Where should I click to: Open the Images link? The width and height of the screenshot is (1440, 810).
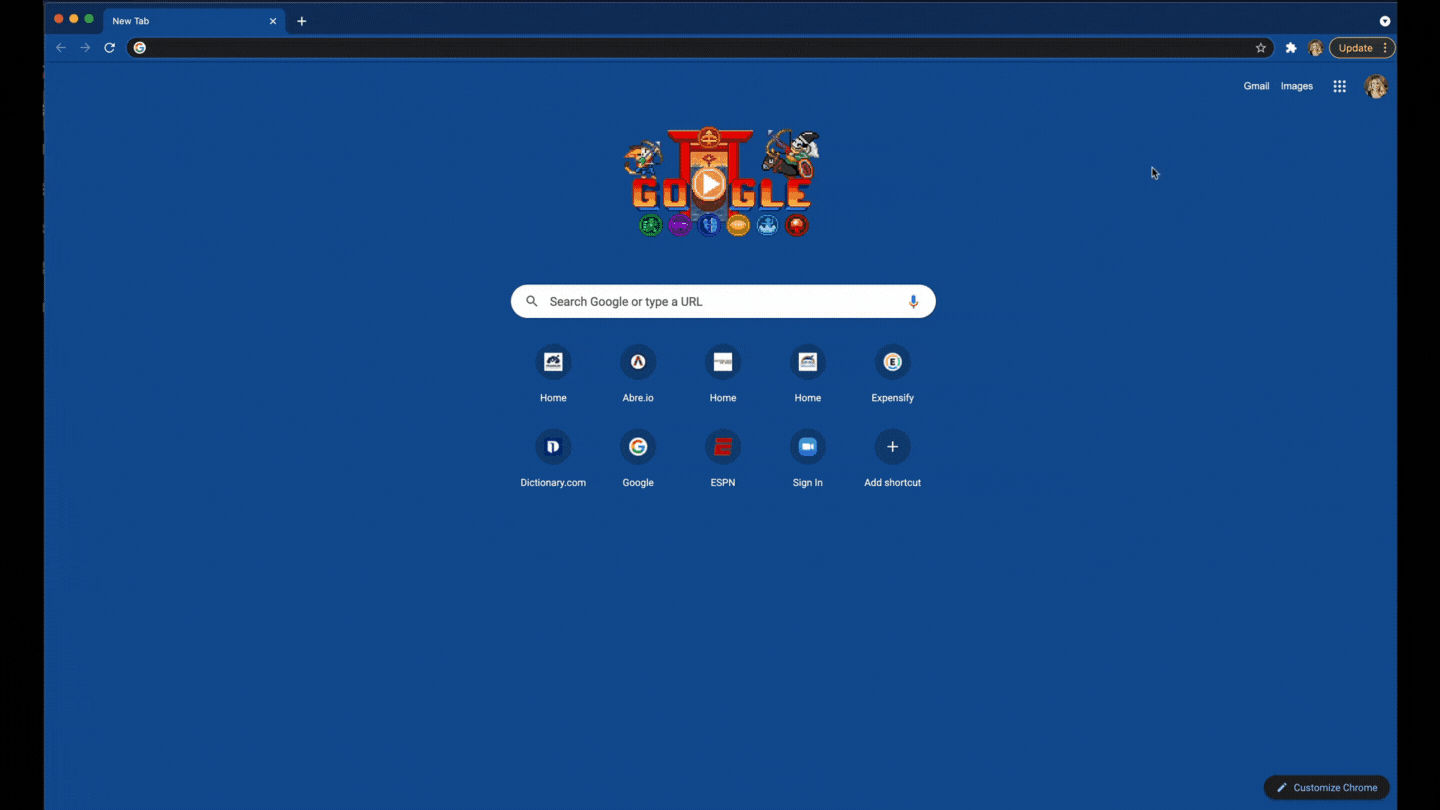[x=1297, y=86]
